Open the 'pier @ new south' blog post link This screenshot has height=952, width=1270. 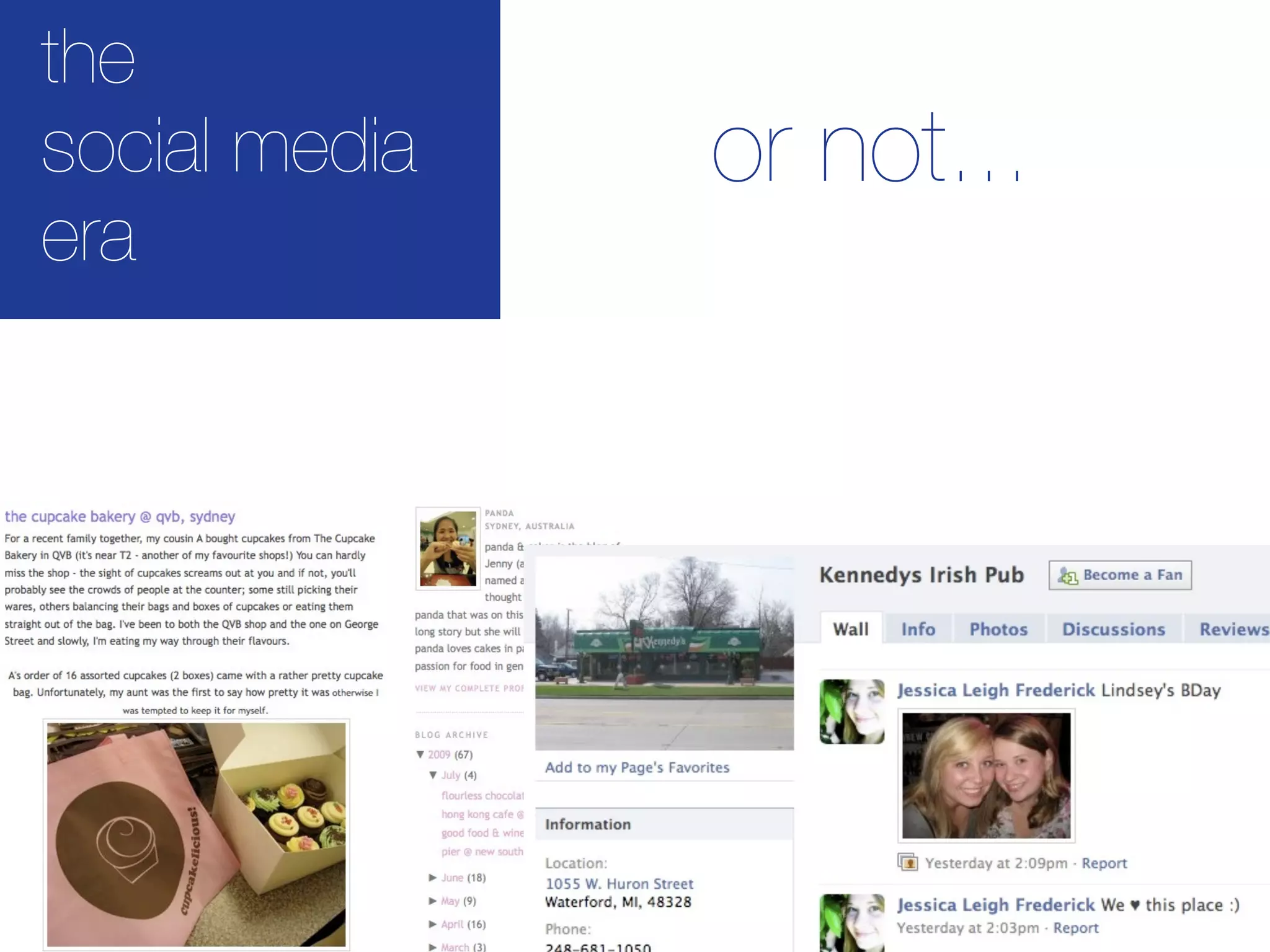pos(482,852)
